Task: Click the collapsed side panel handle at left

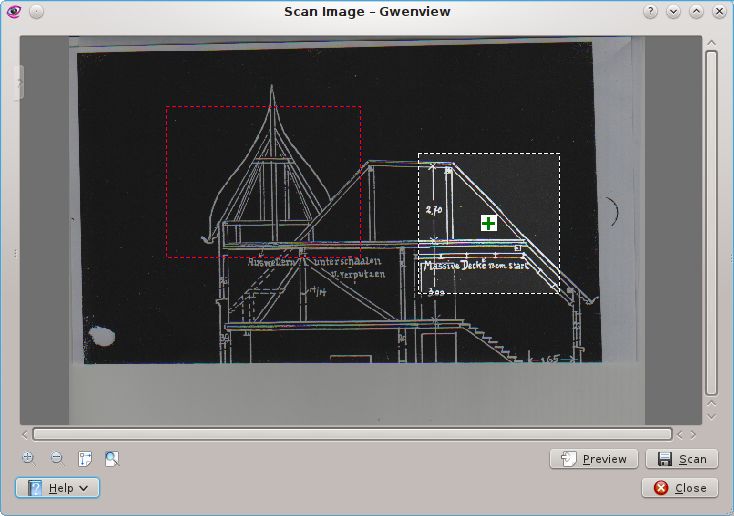Action: pyautogui.click(x=19, y=83)
